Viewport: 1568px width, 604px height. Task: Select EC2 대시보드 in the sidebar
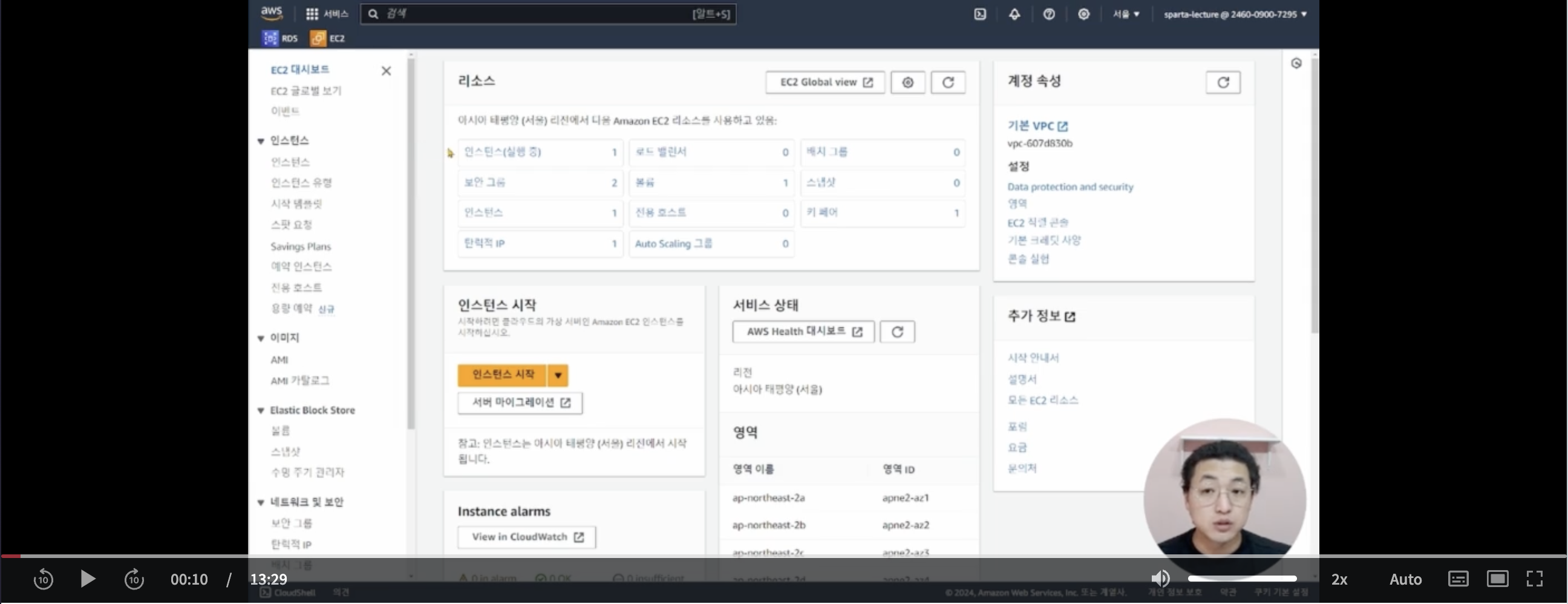coord(300,70)
